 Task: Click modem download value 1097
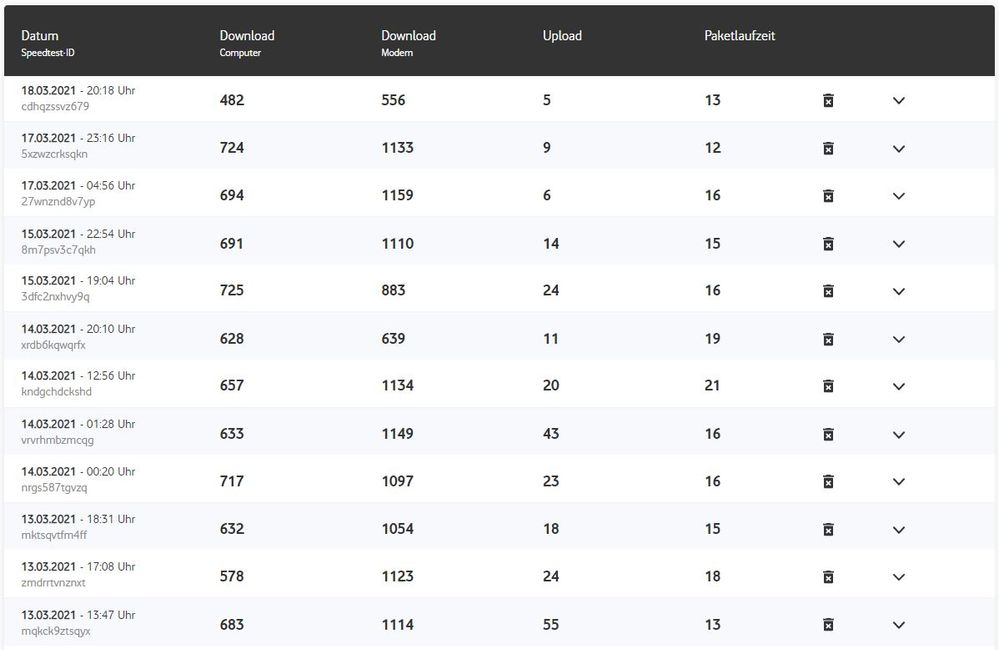point(398,481)
